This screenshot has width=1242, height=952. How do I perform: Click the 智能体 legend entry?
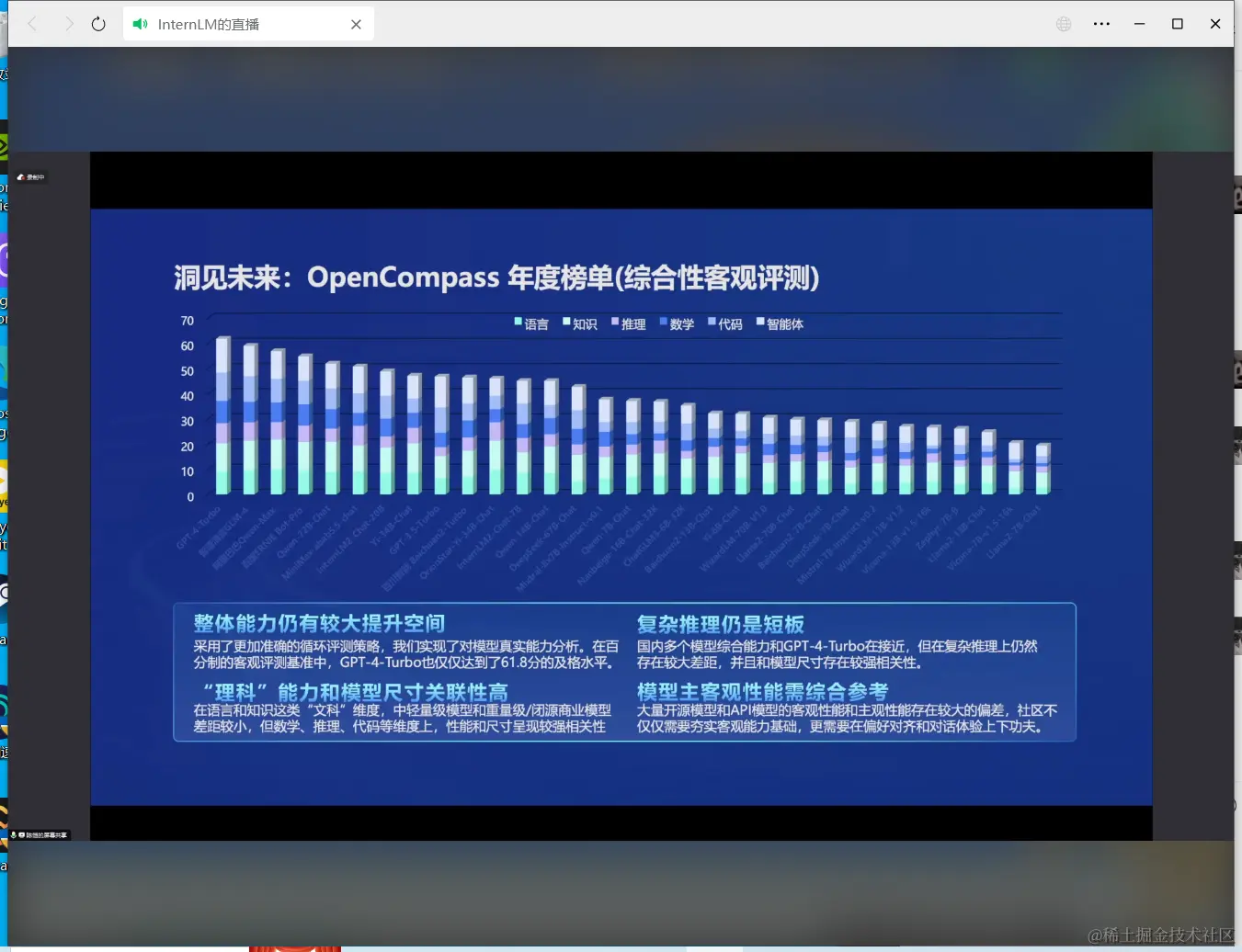pyautogui.click(x=780, y=323)
